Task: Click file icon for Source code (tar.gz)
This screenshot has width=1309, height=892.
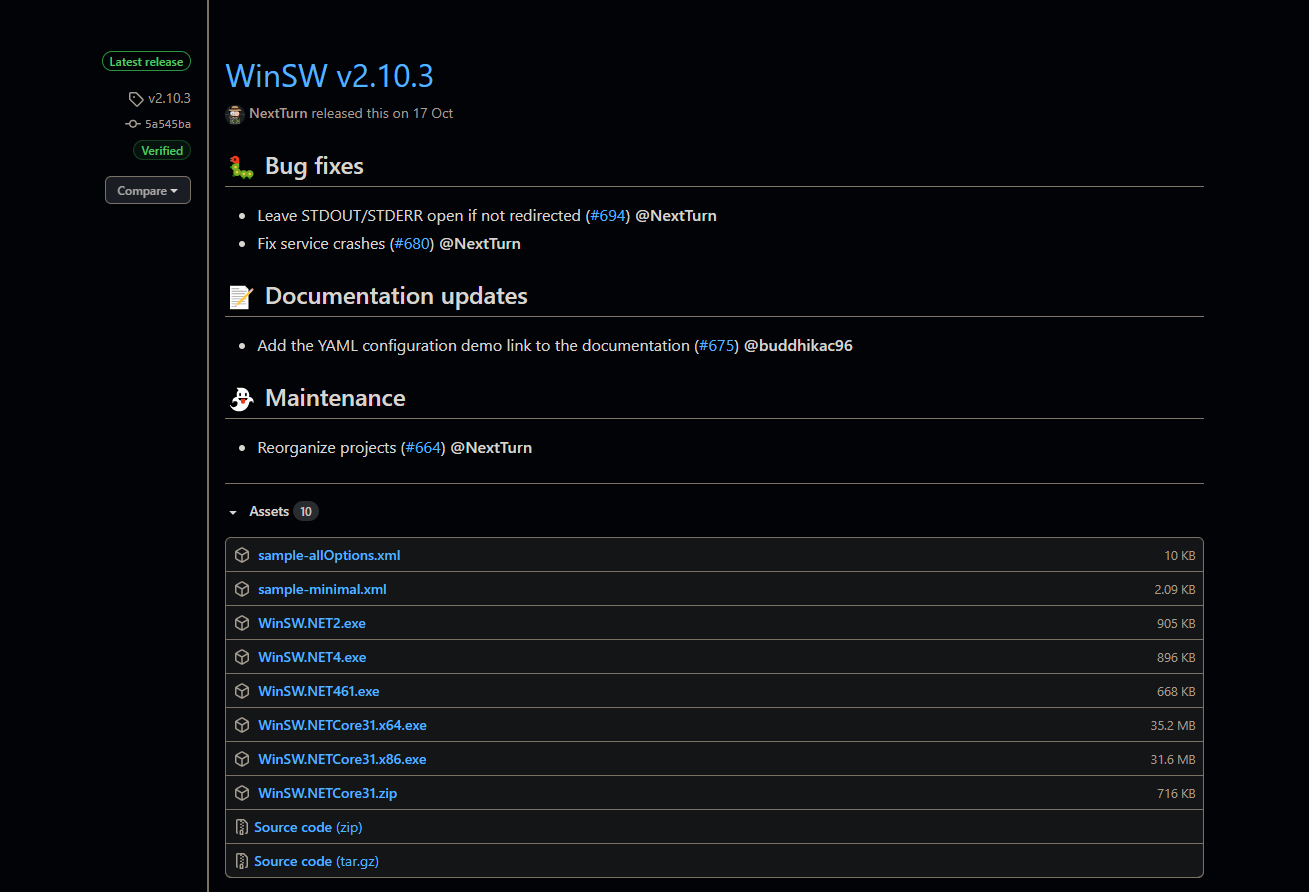Action: tap(241, 861)
